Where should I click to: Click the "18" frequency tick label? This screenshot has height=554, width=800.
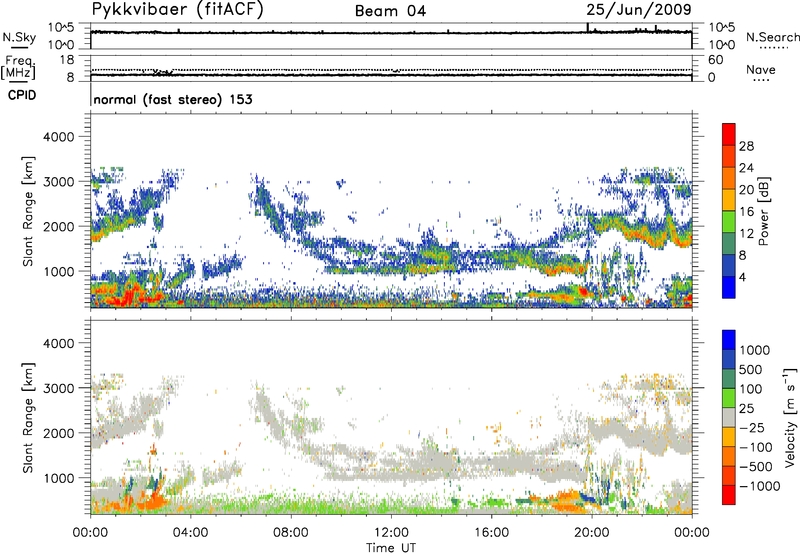pos(67,60)
